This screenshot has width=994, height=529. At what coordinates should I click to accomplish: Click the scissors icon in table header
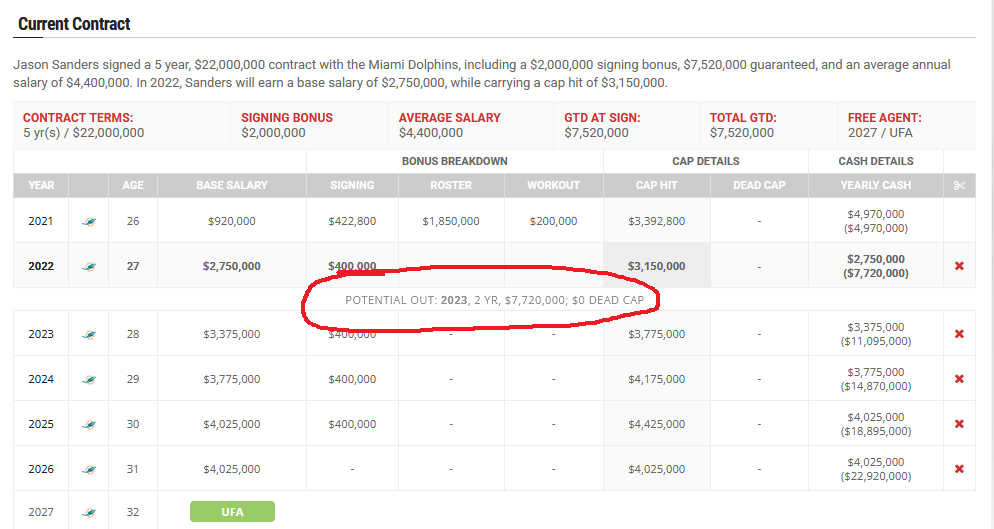pyautogui.click(x=959, y=185)
